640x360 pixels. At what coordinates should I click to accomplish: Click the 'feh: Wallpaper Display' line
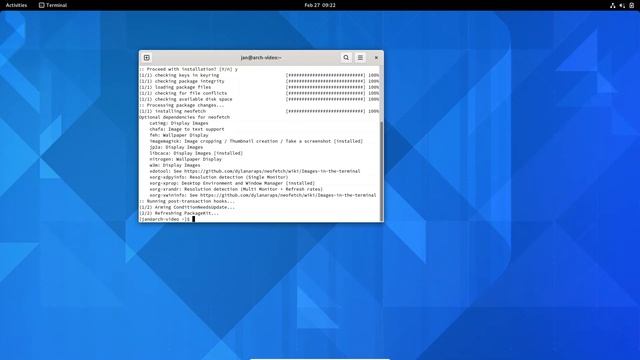coord(179,135)
